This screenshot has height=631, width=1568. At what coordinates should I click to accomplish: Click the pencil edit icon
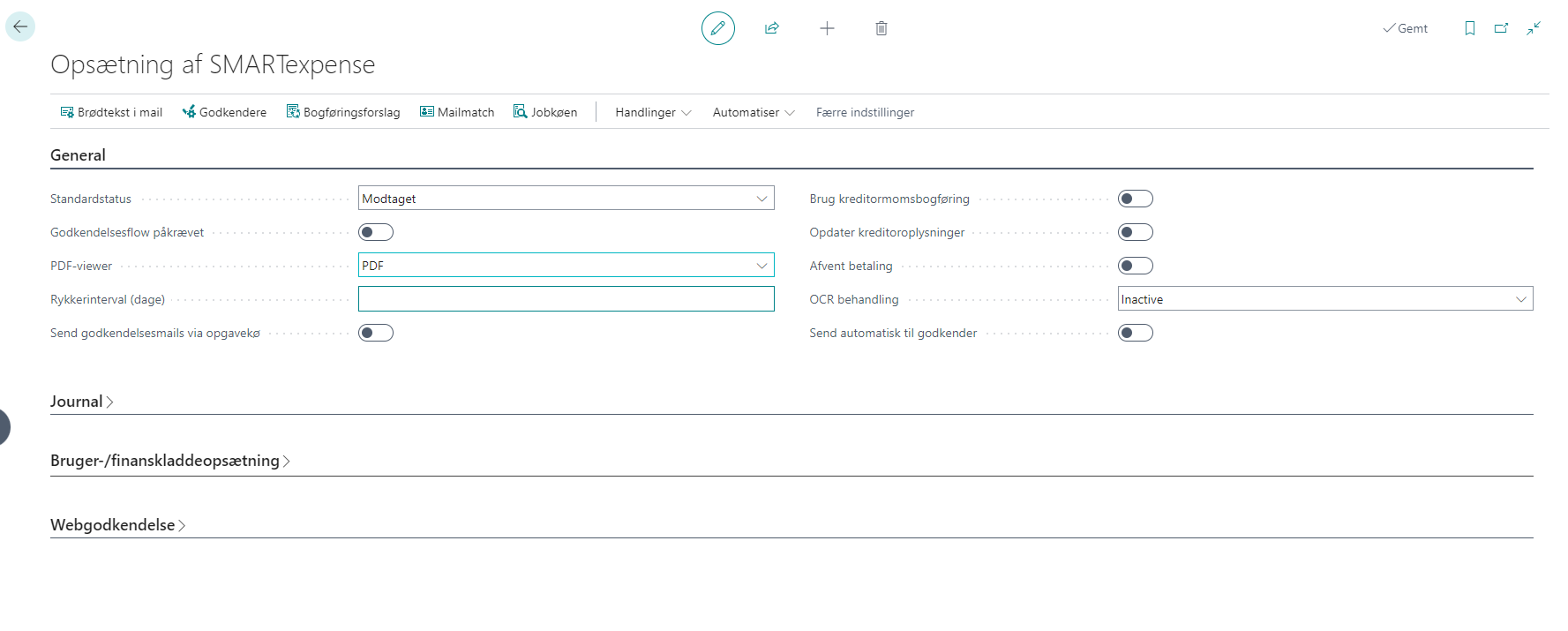(x=717, y=28)
